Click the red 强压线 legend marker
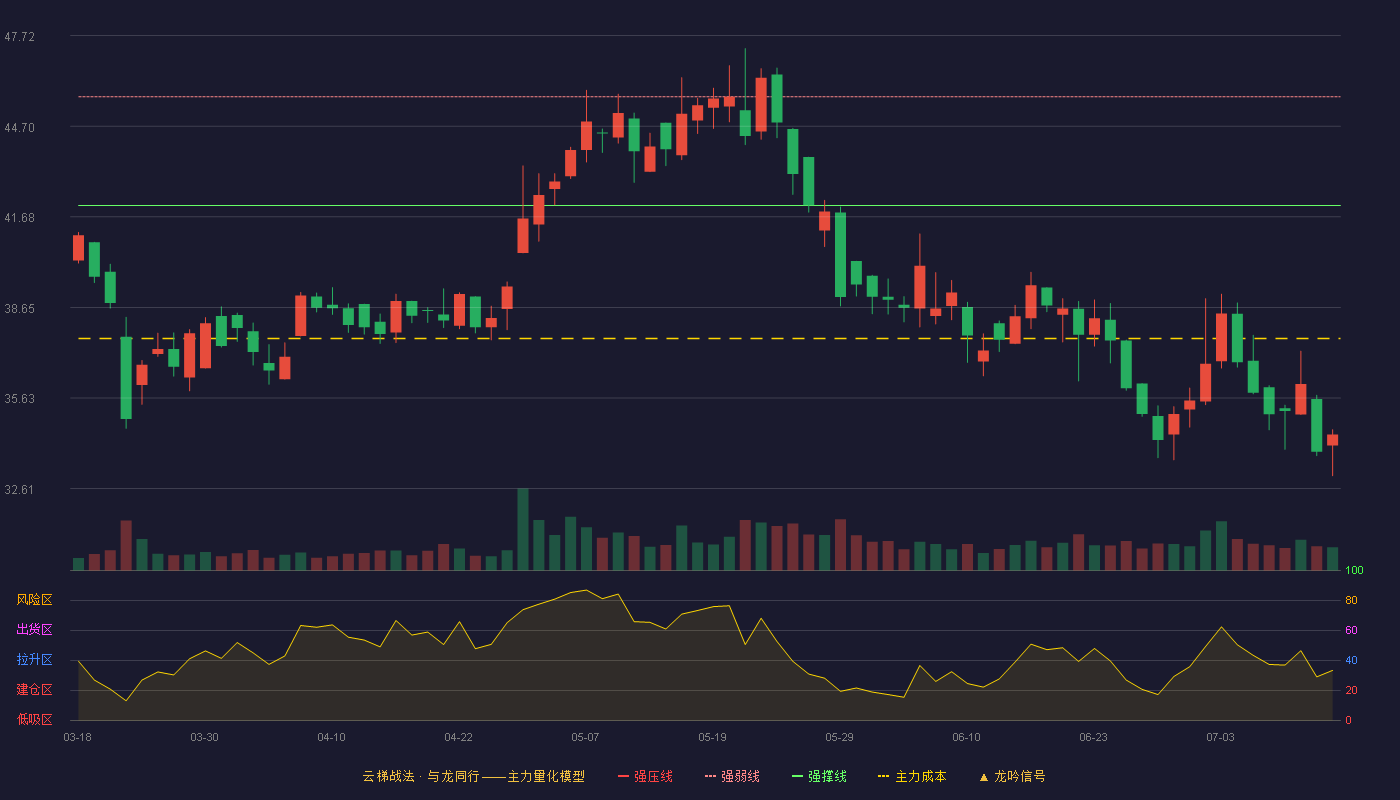Viewport: 1400px width, 800px height. point(624,776)
